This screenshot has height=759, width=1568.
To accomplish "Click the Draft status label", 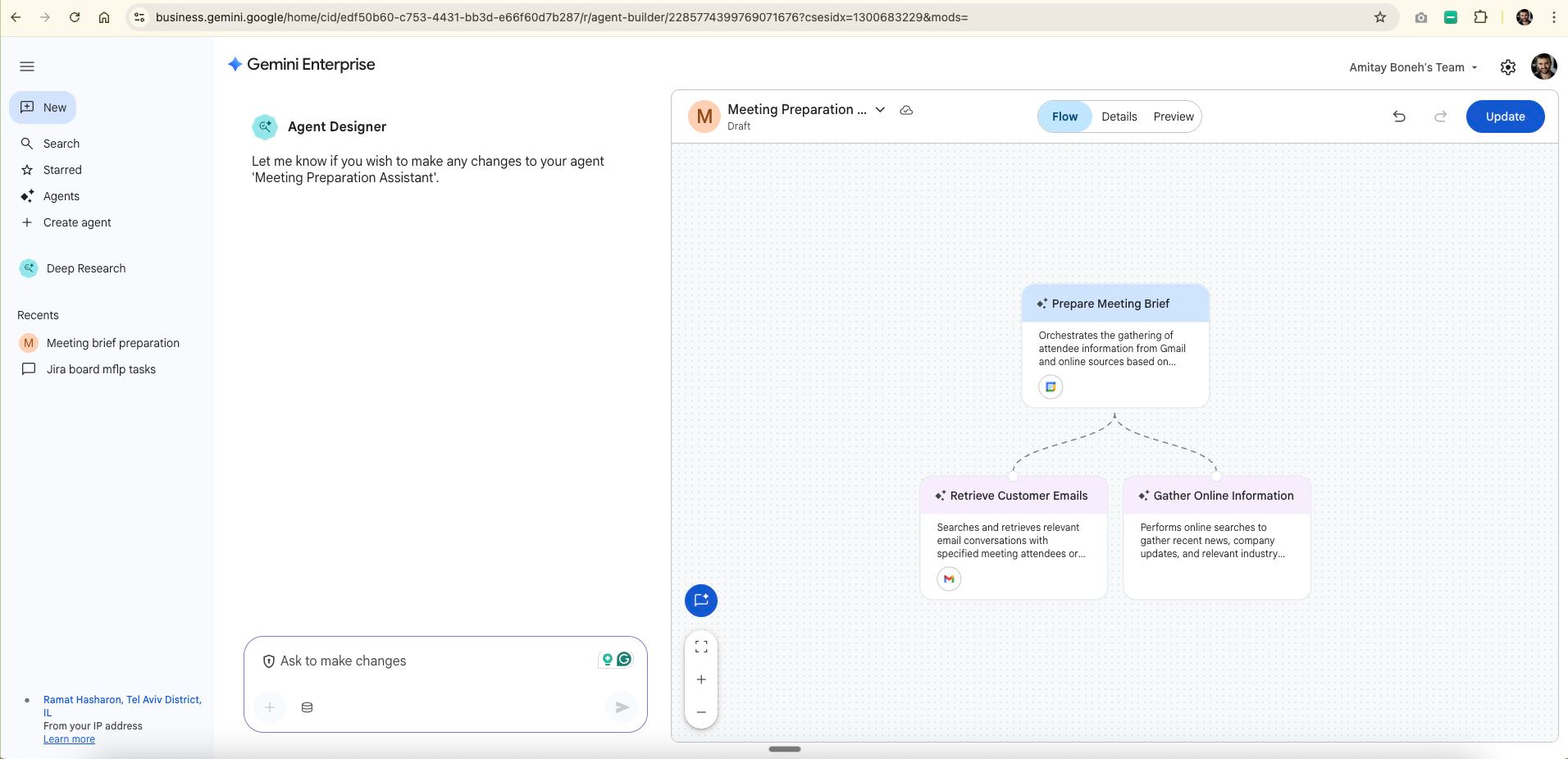I will click(739, 126).
